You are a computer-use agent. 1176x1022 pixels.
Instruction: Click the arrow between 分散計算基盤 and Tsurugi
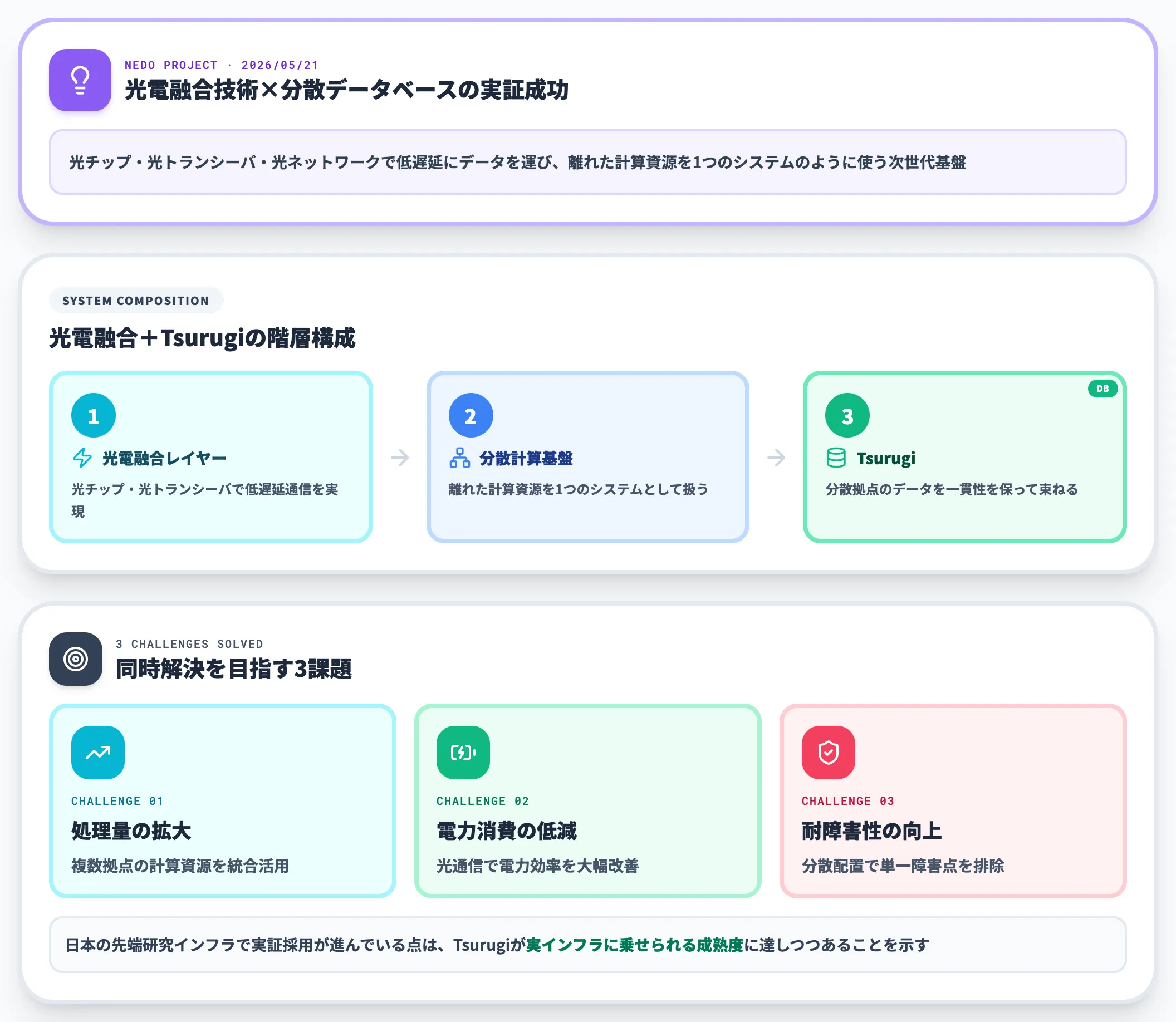coord(776,458)
